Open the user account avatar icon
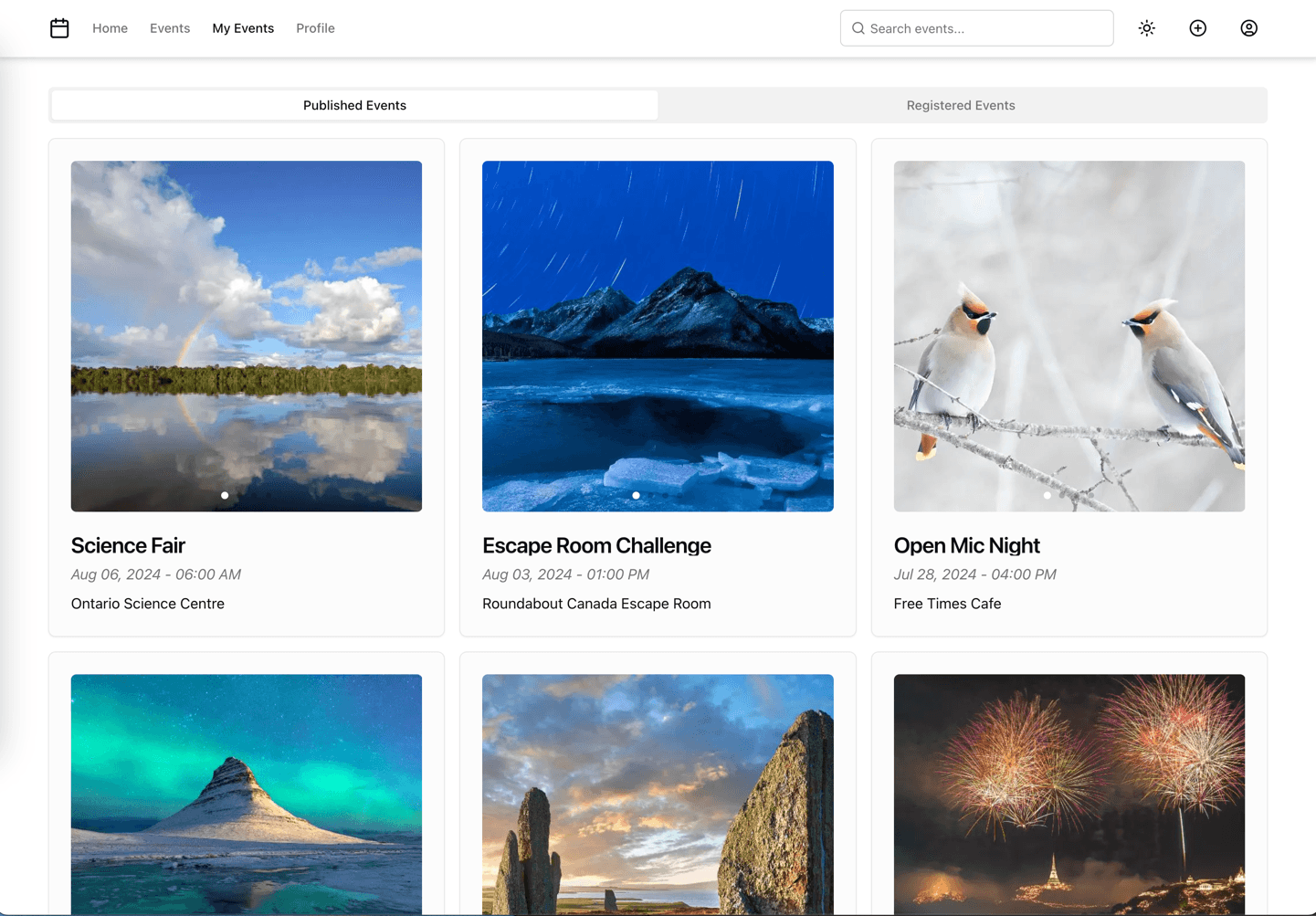Viewport: 1316px width, 916px height. tap(1249, 28)
